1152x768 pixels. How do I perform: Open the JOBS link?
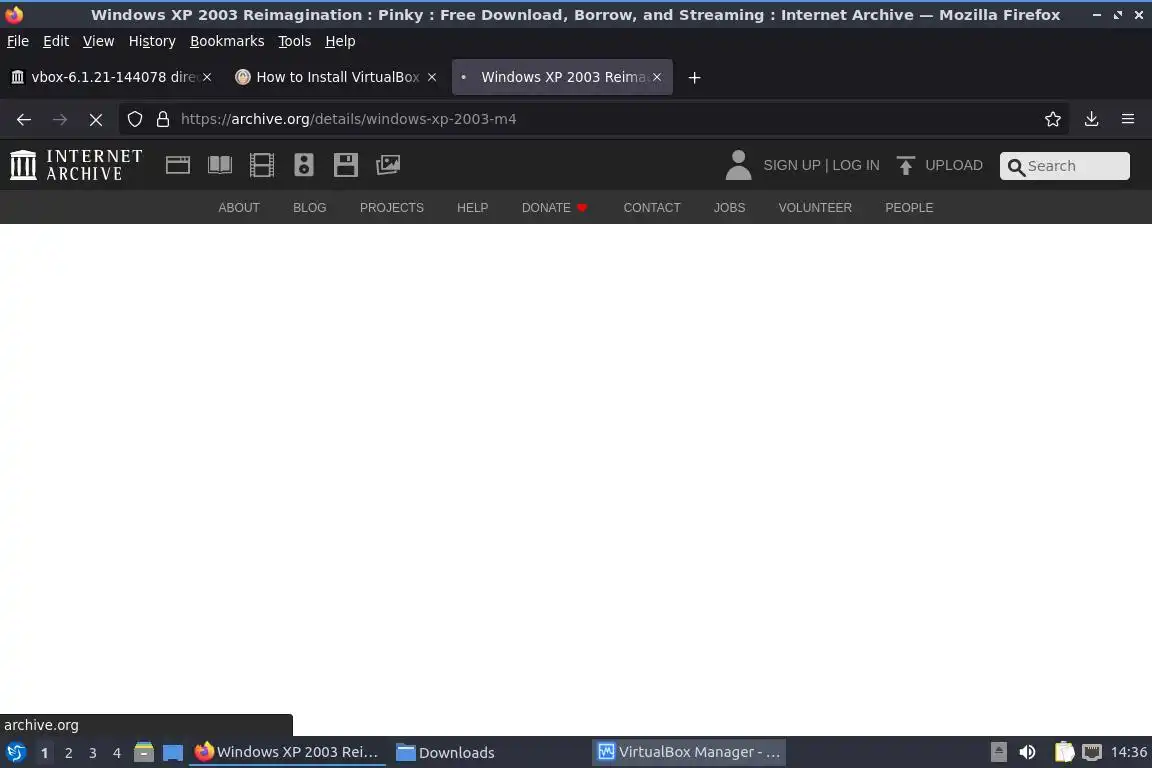[730, 208]
